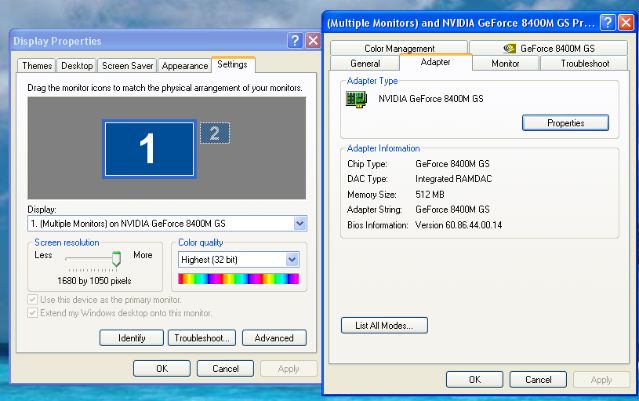Select the Adapter tab
The image size is (639, 401).
click(436, 62)
